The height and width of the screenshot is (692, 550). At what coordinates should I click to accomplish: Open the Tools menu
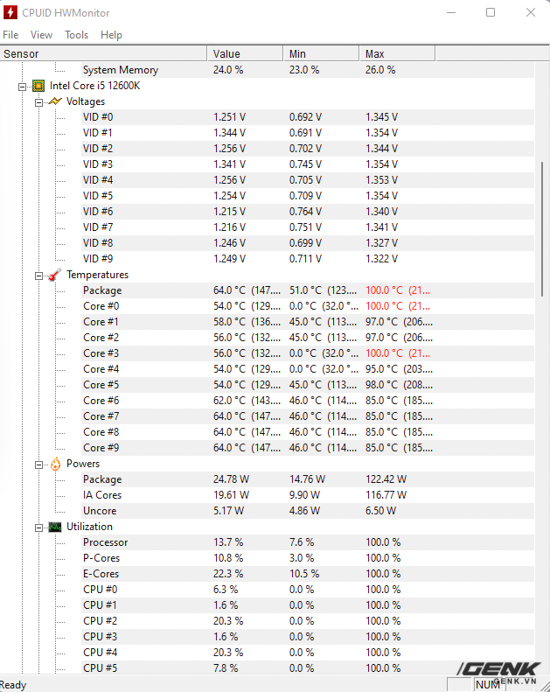(x=76, y=35)
